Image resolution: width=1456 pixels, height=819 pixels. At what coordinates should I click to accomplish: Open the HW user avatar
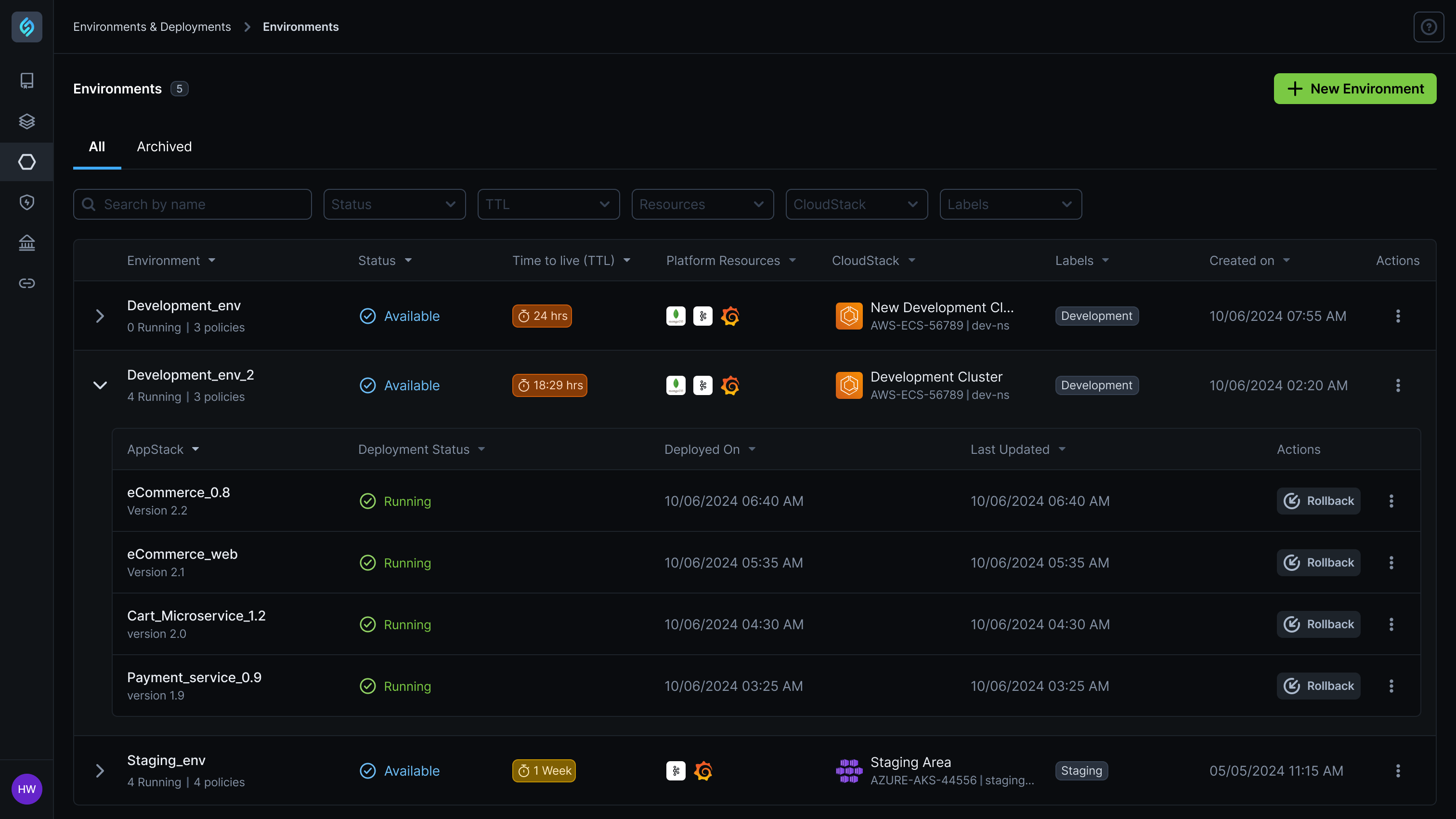[x=26, y=789]
